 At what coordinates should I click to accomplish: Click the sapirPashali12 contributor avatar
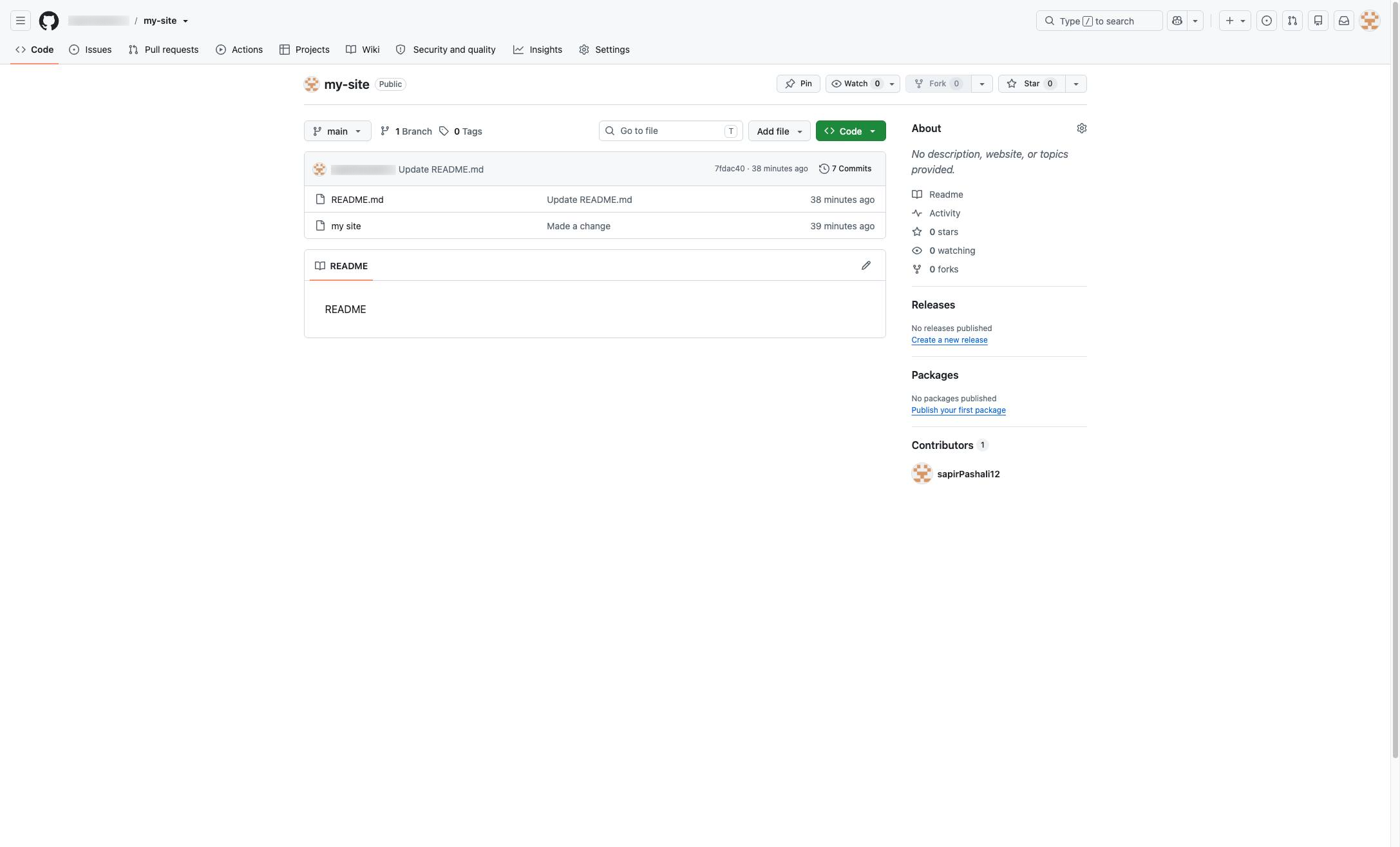point(922,473)
